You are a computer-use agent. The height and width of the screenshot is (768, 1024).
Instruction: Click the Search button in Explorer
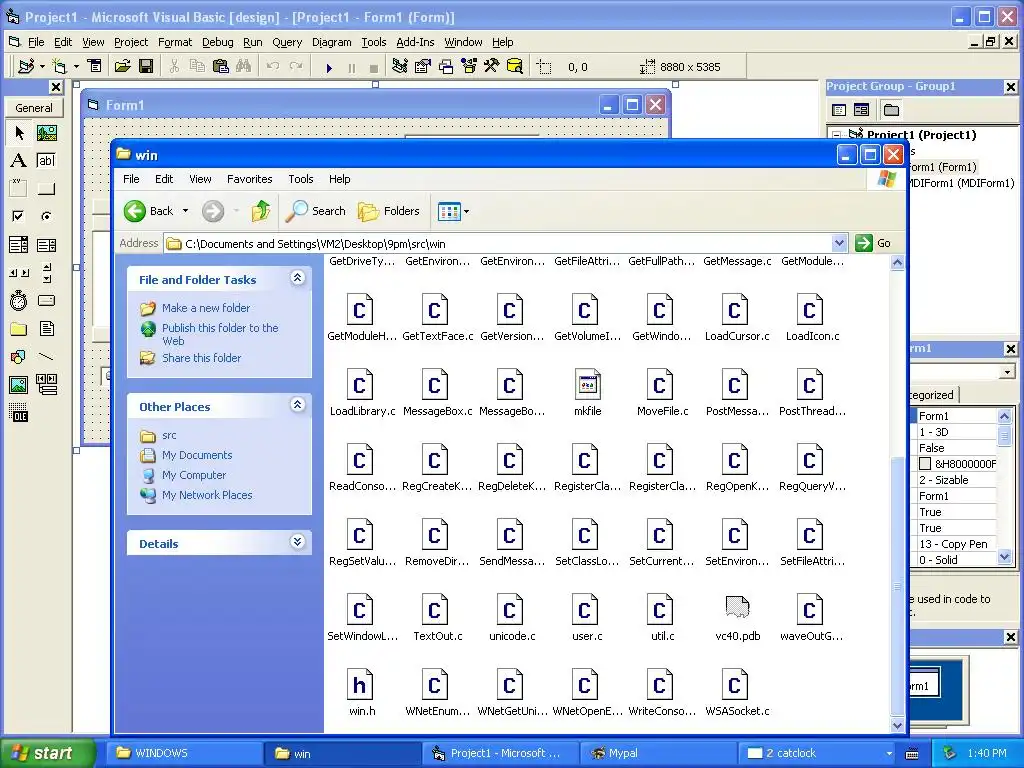[x=316, y=211]
